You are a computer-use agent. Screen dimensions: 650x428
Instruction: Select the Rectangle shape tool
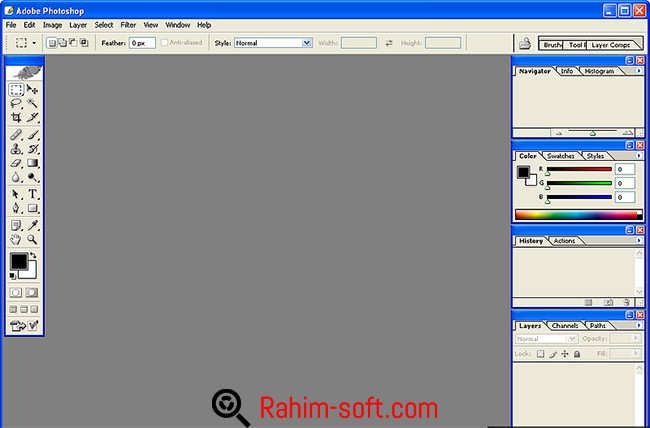[x=32, y=208]
